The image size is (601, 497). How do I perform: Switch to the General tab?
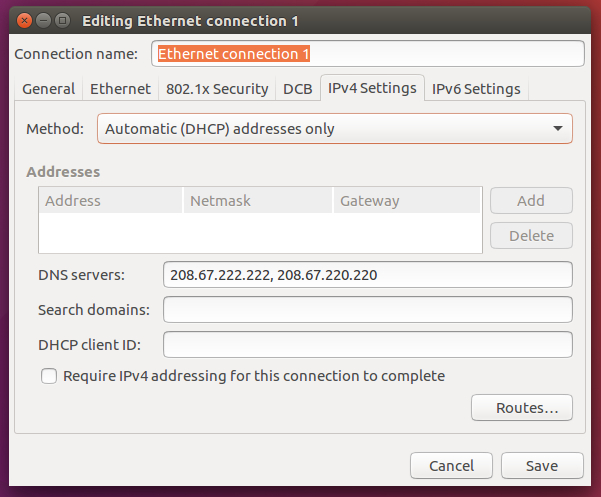click(48, 89)
